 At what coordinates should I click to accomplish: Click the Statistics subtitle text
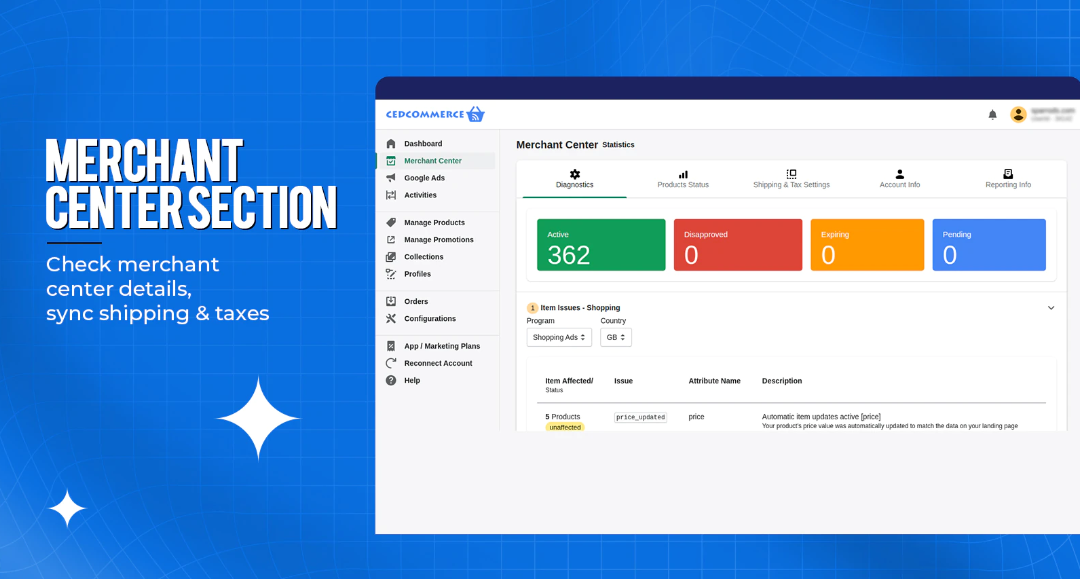click(619, 145)
